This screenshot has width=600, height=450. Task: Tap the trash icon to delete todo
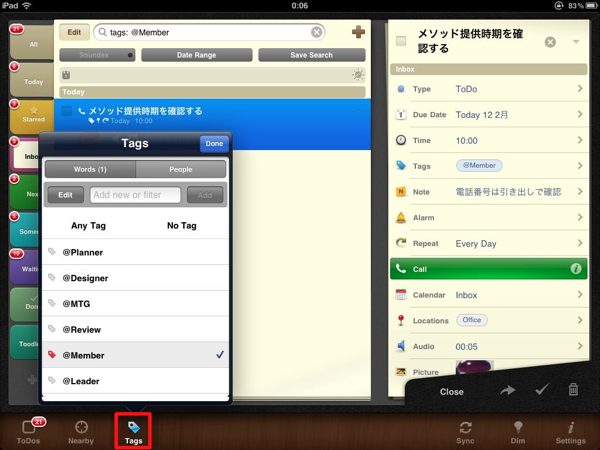(573, 390)
